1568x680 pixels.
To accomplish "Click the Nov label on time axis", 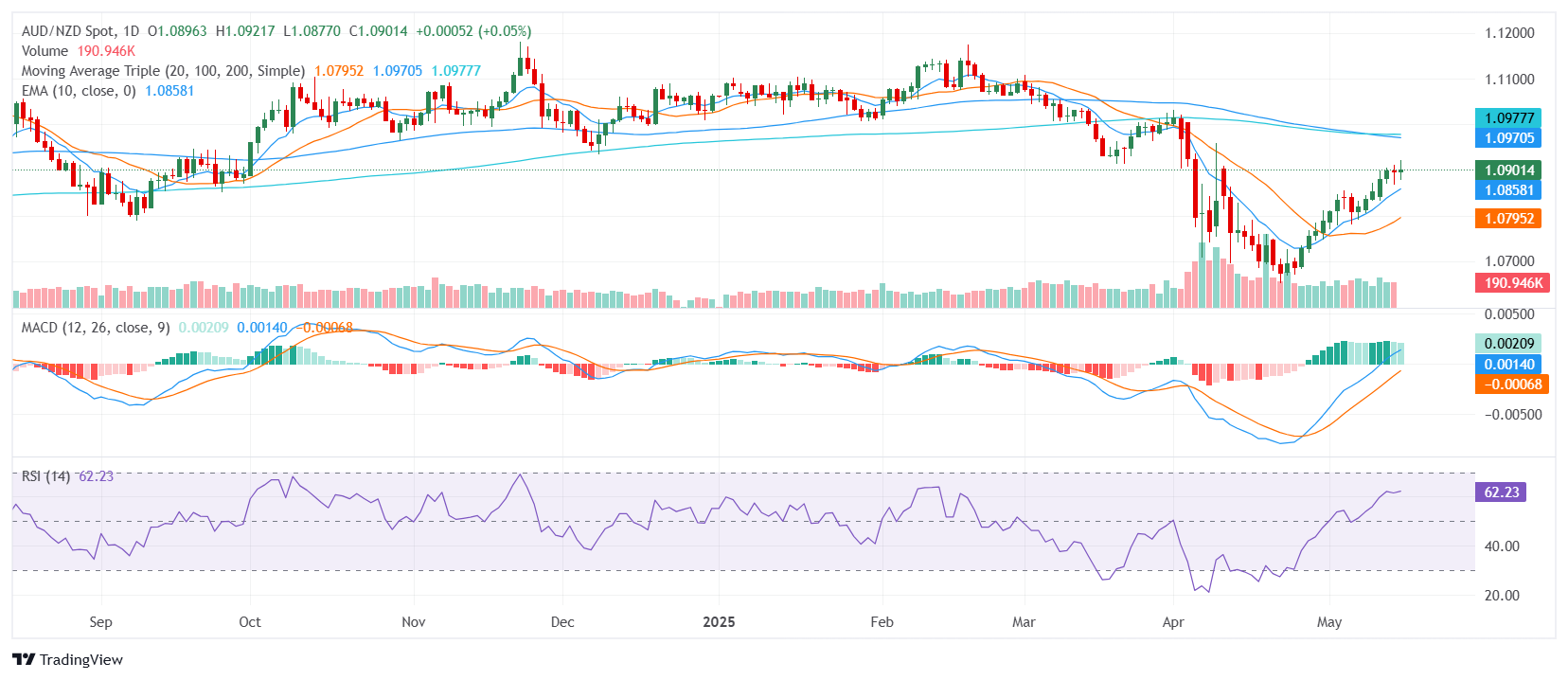I will point(413,622).
